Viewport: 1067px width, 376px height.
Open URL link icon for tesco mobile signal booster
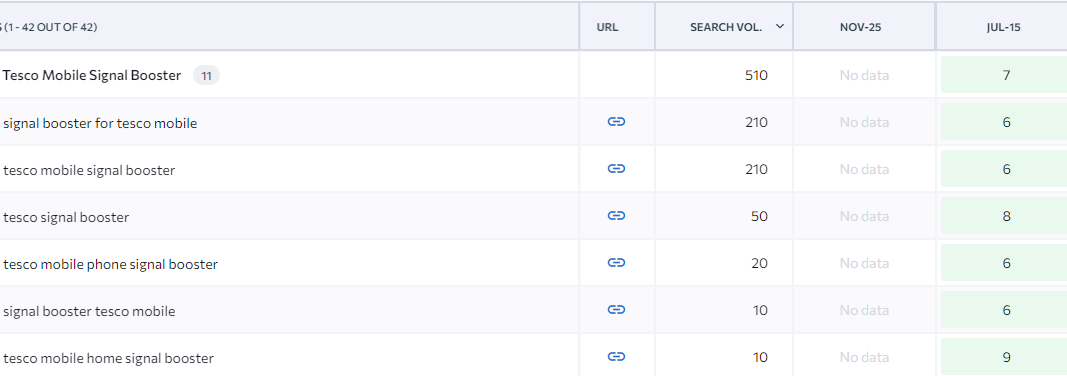pyautogui.click(x=616, y=169)
